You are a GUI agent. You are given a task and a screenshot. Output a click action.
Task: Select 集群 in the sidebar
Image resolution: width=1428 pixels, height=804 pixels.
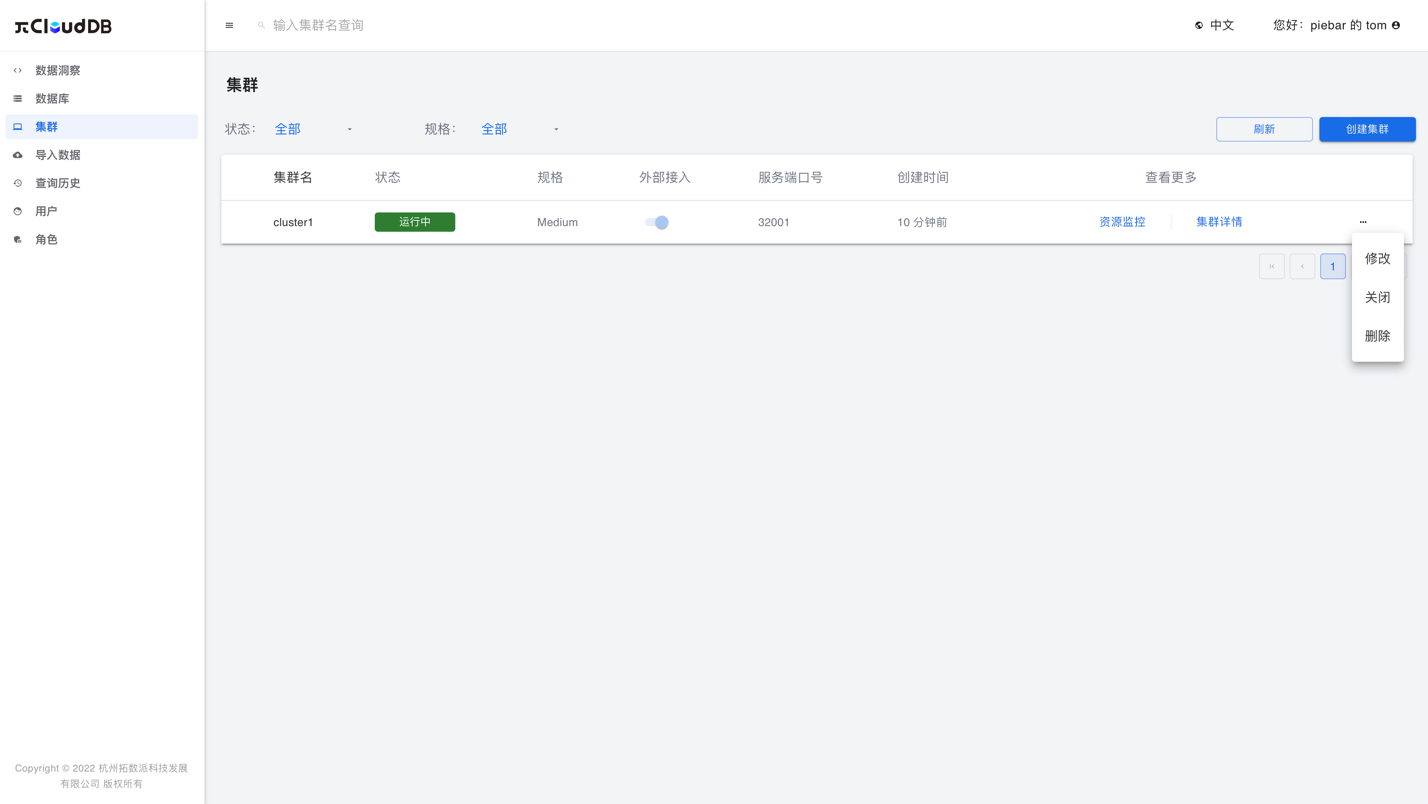102,127
